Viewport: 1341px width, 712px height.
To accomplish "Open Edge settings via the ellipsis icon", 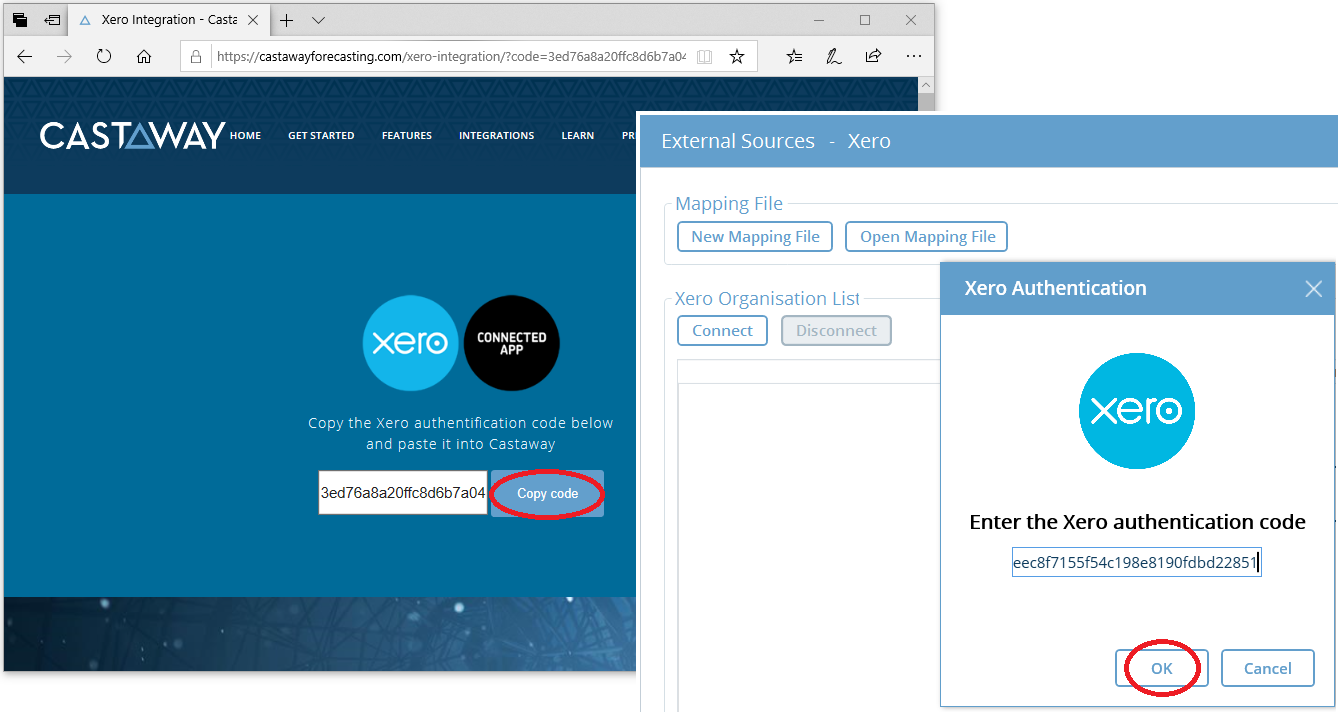I will click(x=913, y=57).
